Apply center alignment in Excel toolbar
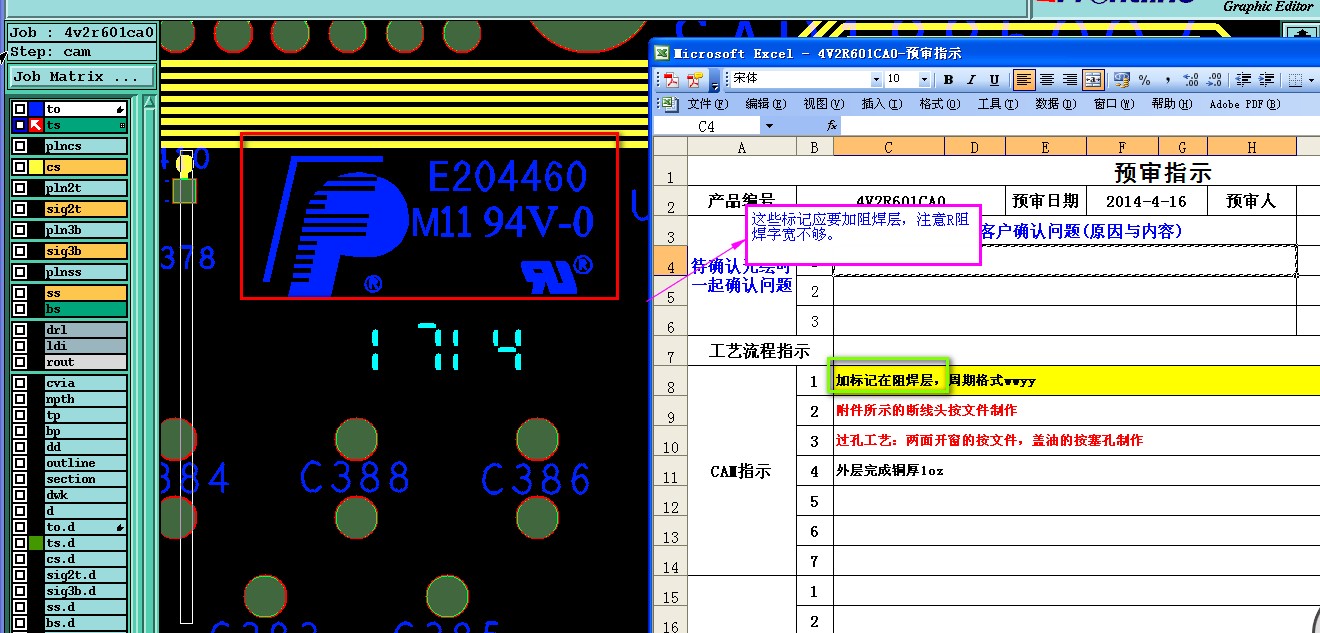Image resolution: width=1320 pixels, height=633 pixels. tap(1047, 80)
